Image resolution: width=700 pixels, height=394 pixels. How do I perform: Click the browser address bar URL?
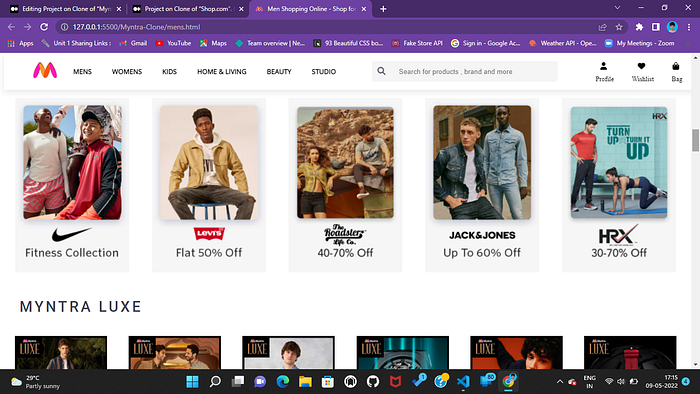point(137,27)
